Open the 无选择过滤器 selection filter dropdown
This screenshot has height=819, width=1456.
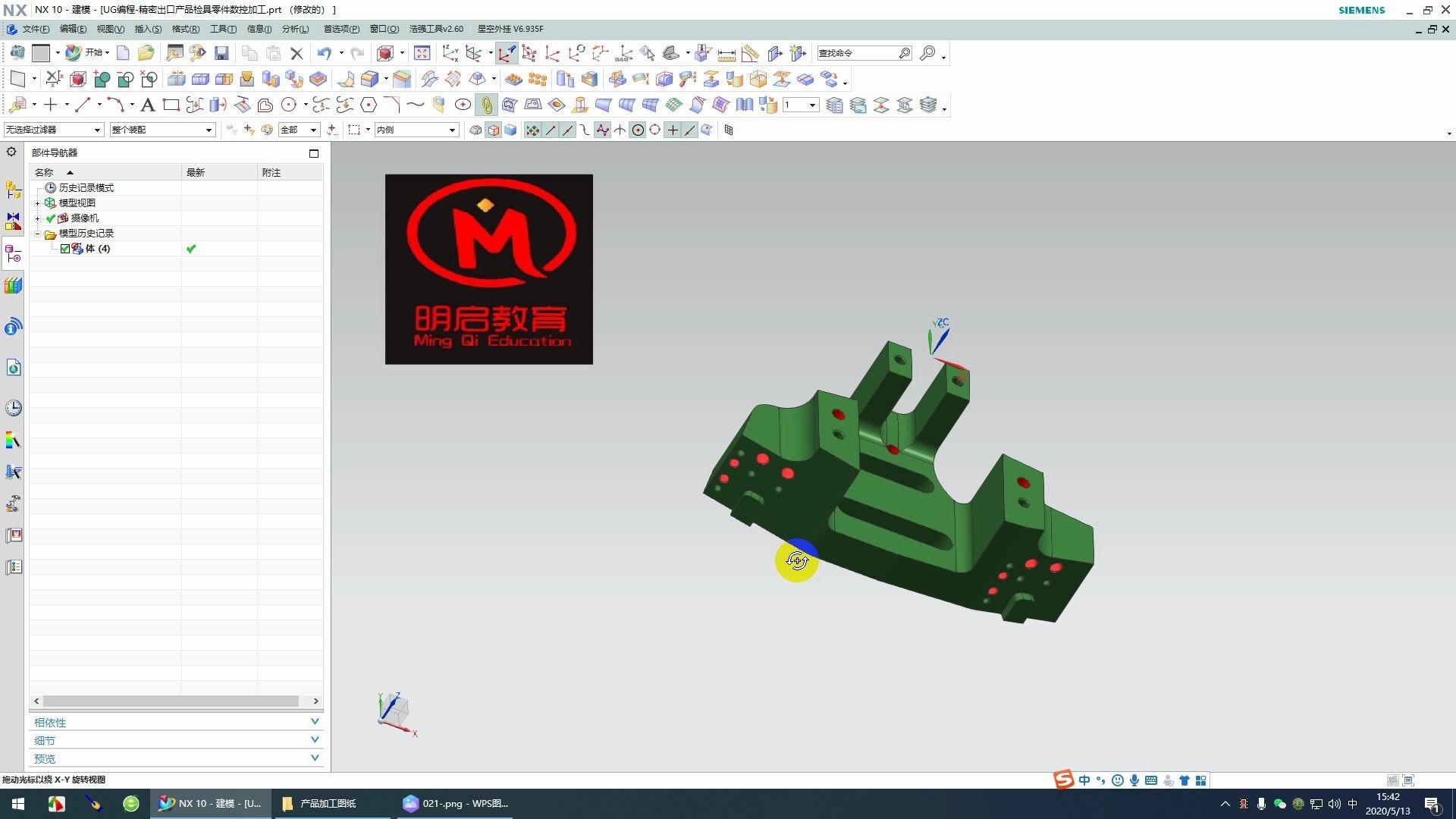click(53, 130)
